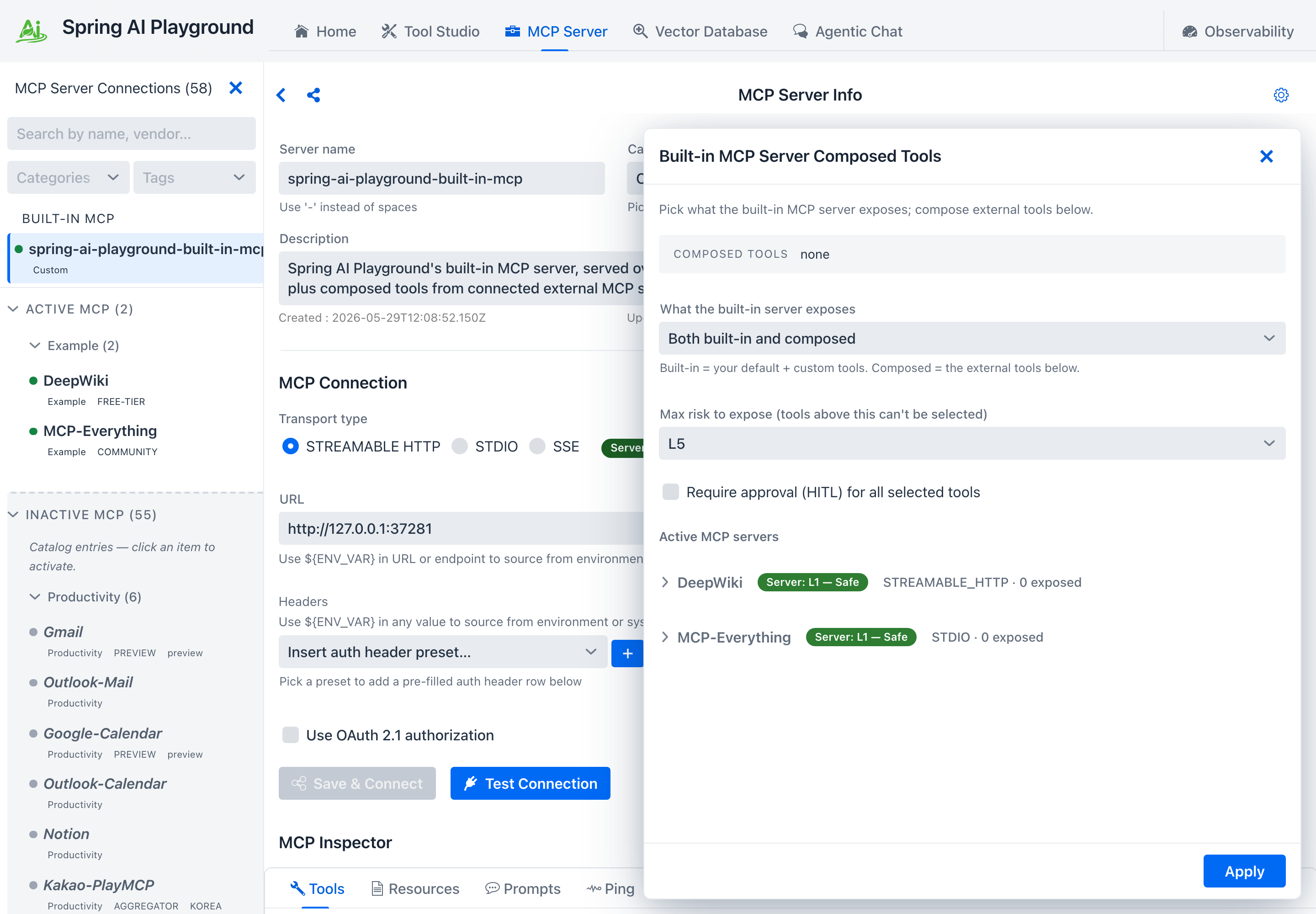Click the plus add header button
The height and width of the screenshot is (914, 1316).
pyautogui.click(x=628, y=653)
